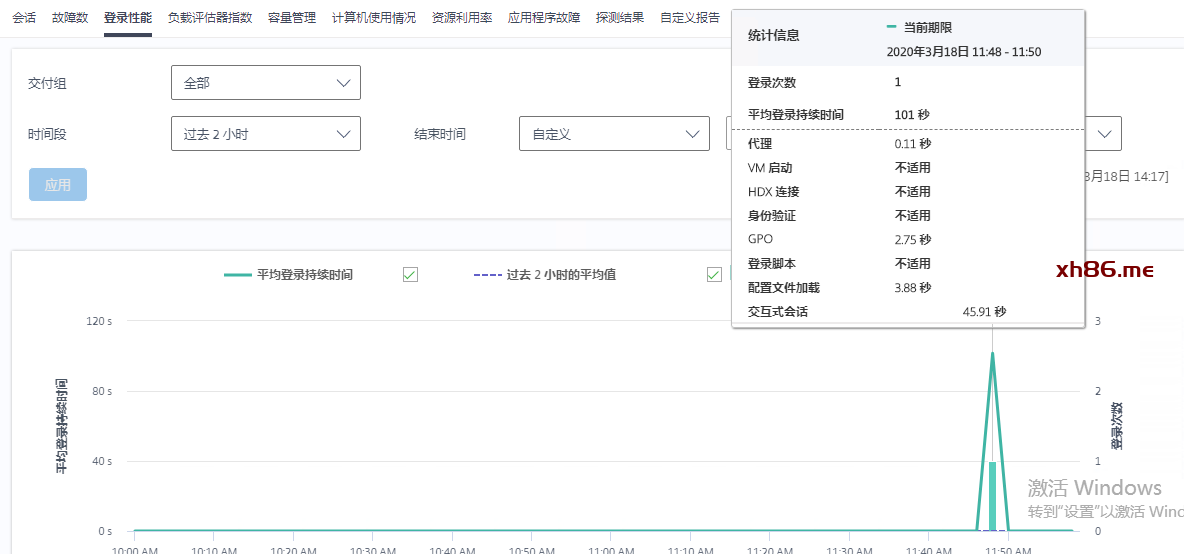Select the 容量管理 tab
The height and width of the screenshot is (554, 1184).
292,18
